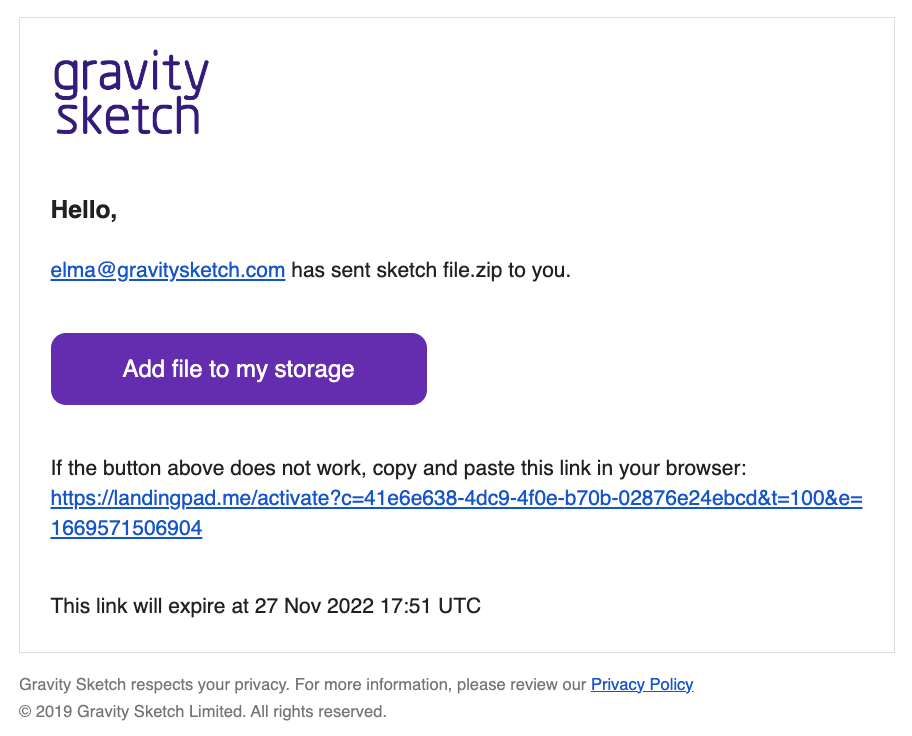Click the 1669571506904 link continuation line
This screenshot has width=912, height=736.
(126, 528)
